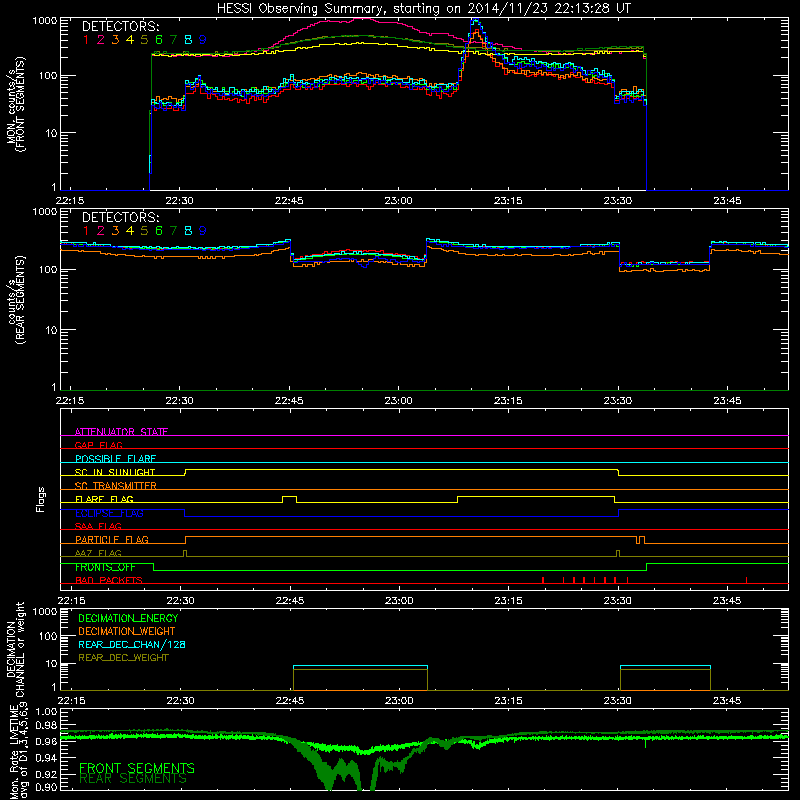Click the POSSIBLE_FLARE flag label
The image size is (800, 800).
(x=115, y=459)
